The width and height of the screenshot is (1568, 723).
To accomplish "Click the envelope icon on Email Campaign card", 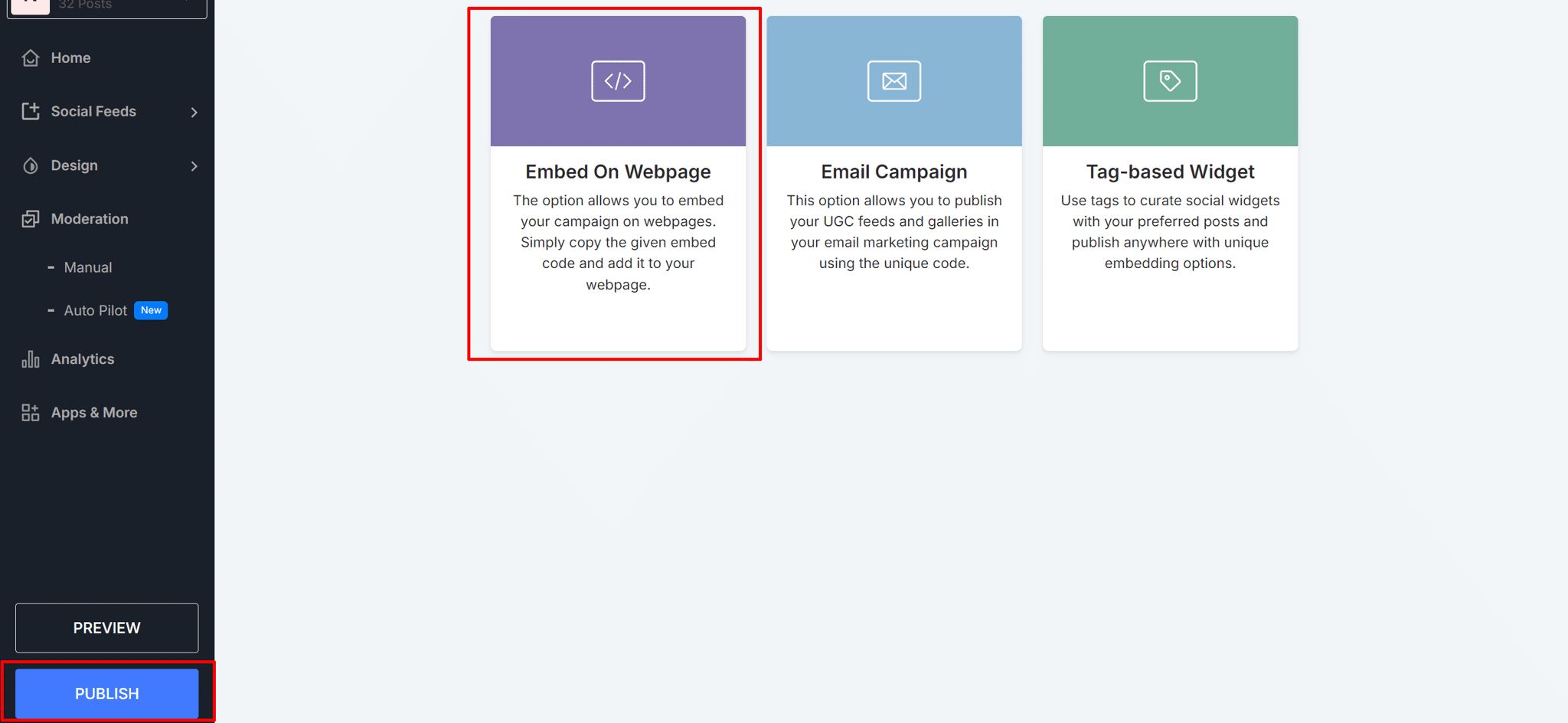I will [x=893, y=80].
